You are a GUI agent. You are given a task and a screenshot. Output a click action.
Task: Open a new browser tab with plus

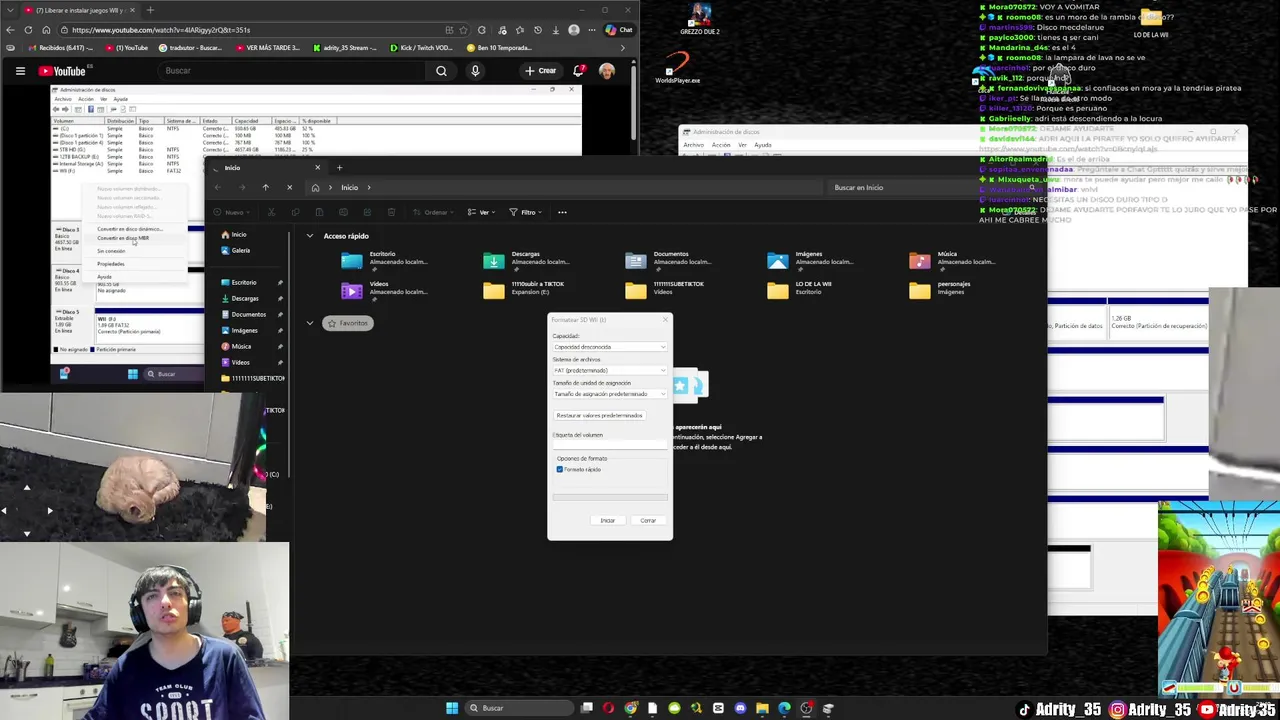click(x=150, y=10)
